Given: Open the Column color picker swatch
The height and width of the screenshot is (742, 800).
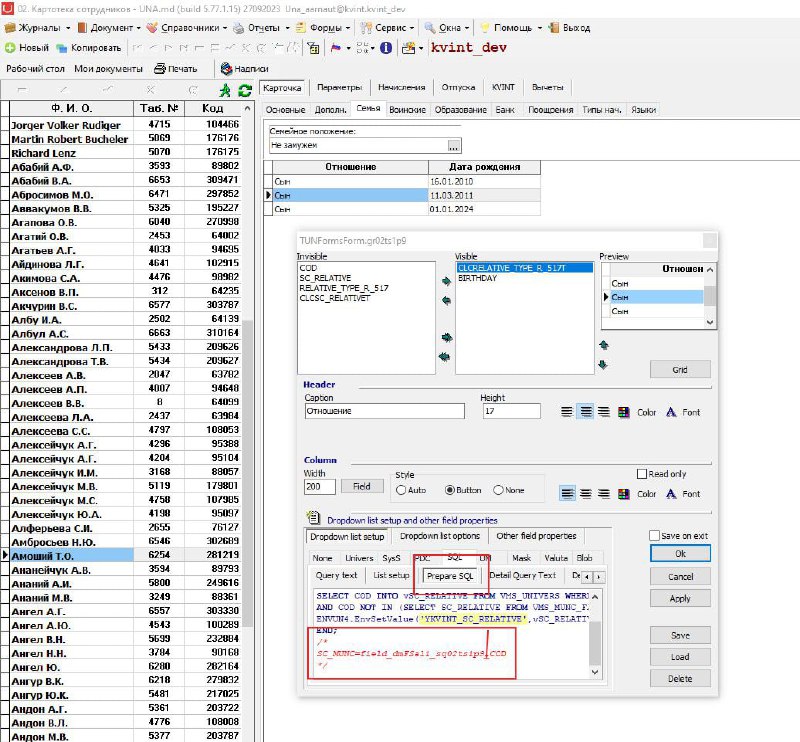Looking at the screenshot, I should tap(623, 493).
